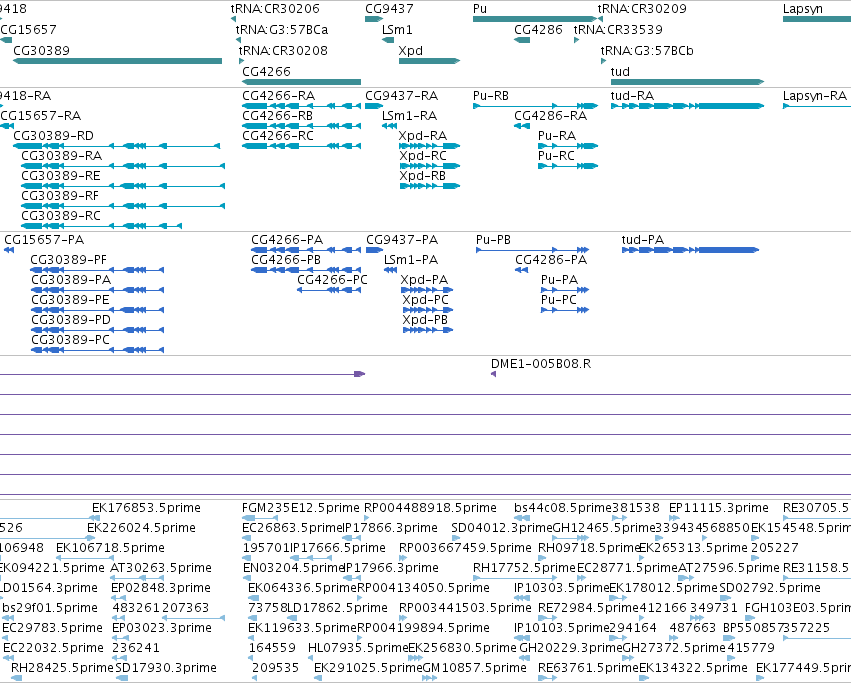Open the tRNA:CR30206 gene feature
Viewport: 851px width, 683px height.
click(x=275, y=9)
